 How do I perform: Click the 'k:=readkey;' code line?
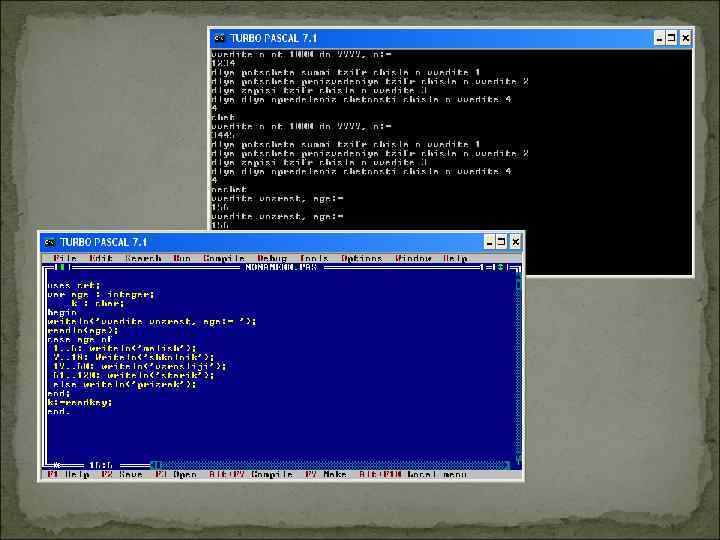coord(79,403)
